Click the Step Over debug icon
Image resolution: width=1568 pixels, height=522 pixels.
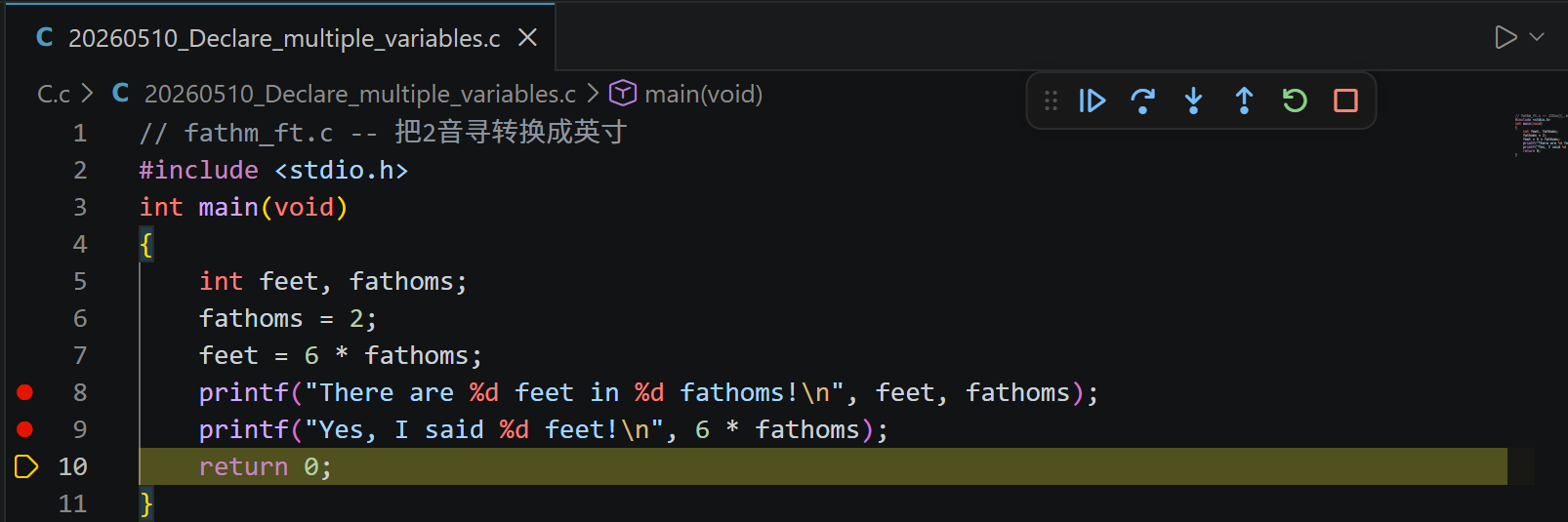click(1142, 100)
